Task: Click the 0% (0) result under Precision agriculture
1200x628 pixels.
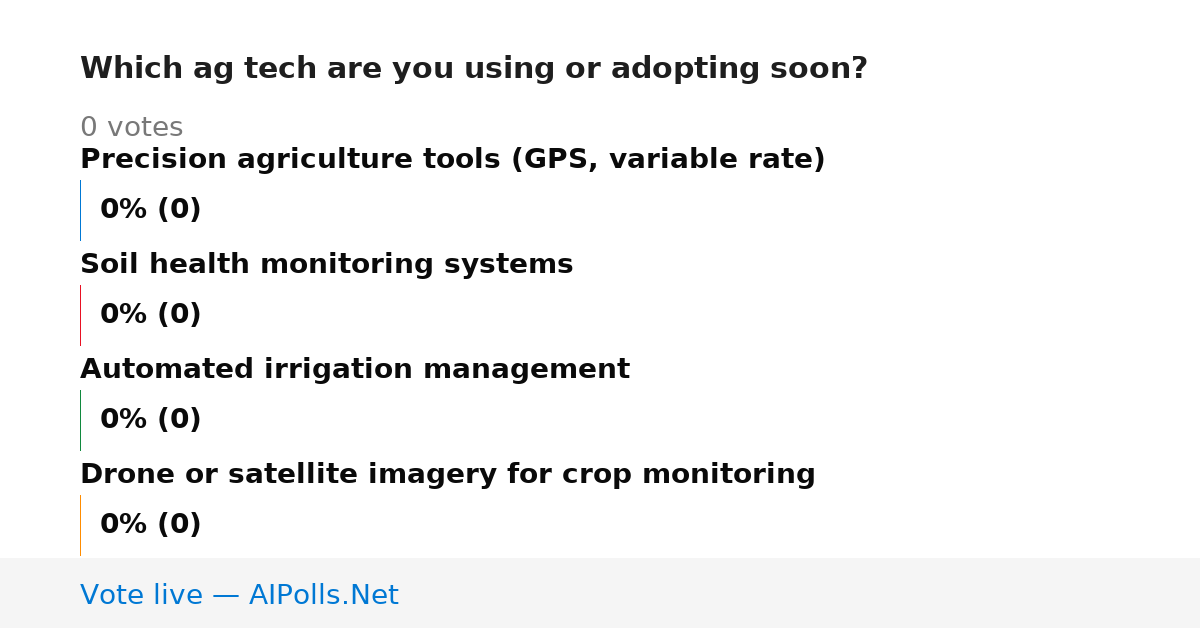Action: pyautogui.click(x=150, y=210)
